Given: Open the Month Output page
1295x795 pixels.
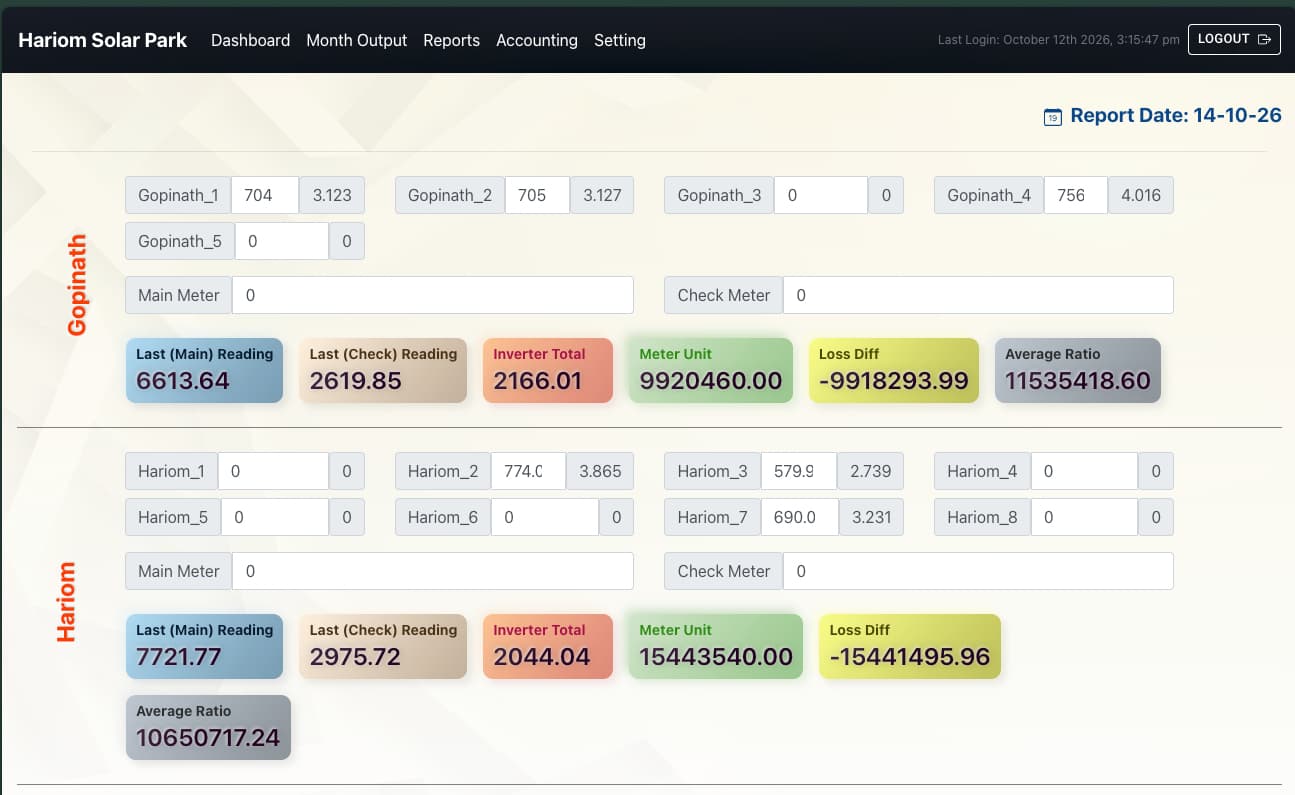Looking at the screenshot, I should pos(356,40).
